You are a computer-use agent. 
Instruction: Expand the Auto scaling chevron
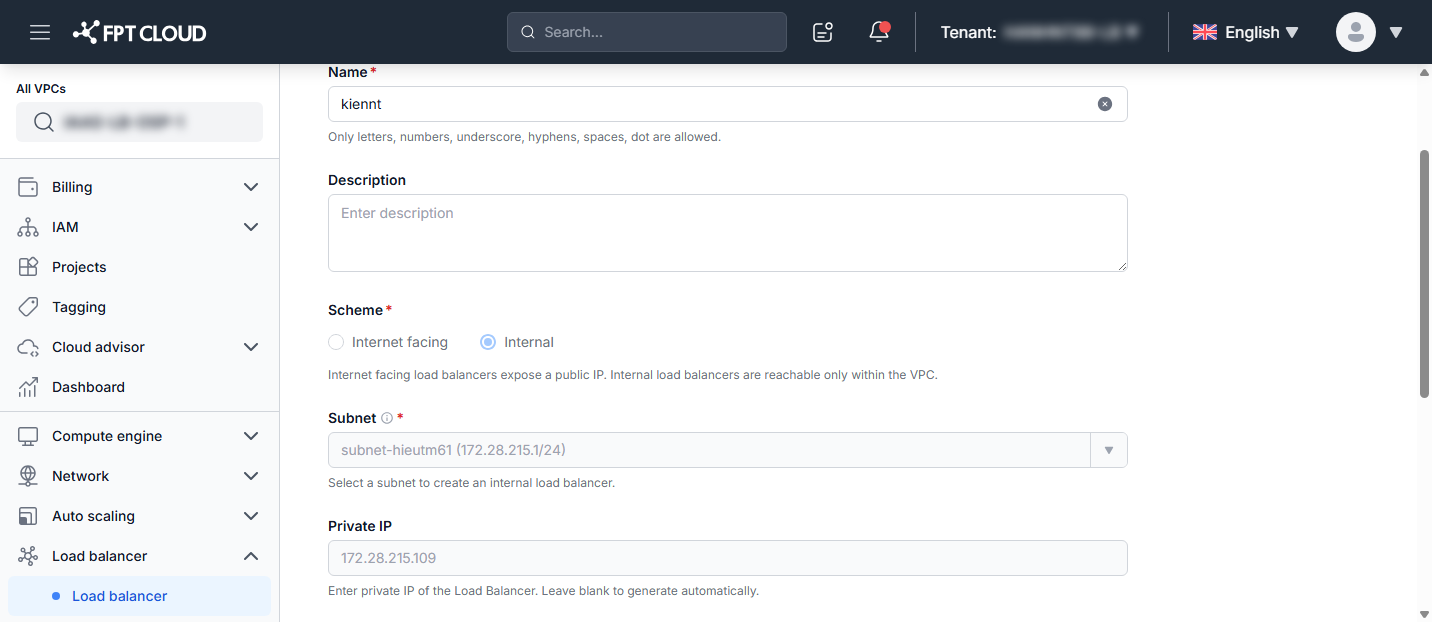coord(251,516)
